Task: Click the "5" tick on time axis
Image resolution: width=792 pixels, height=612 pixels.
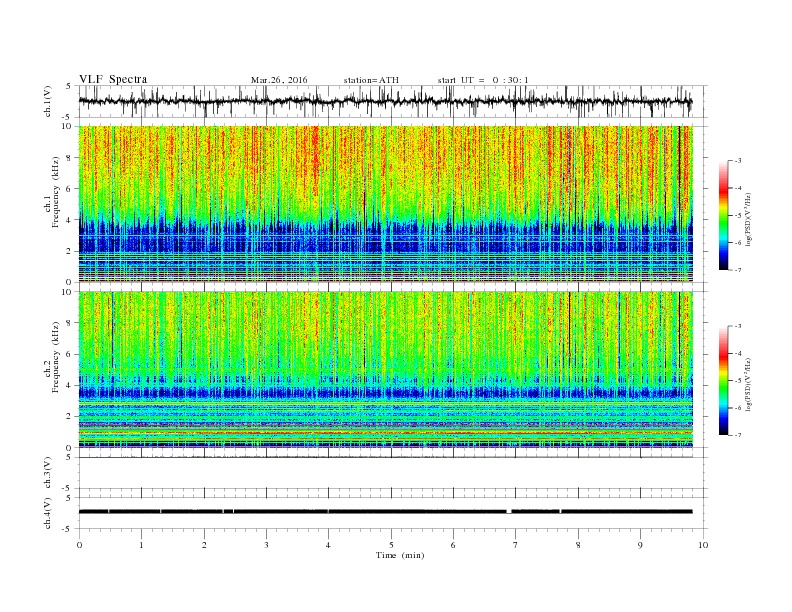Action: 391,545
